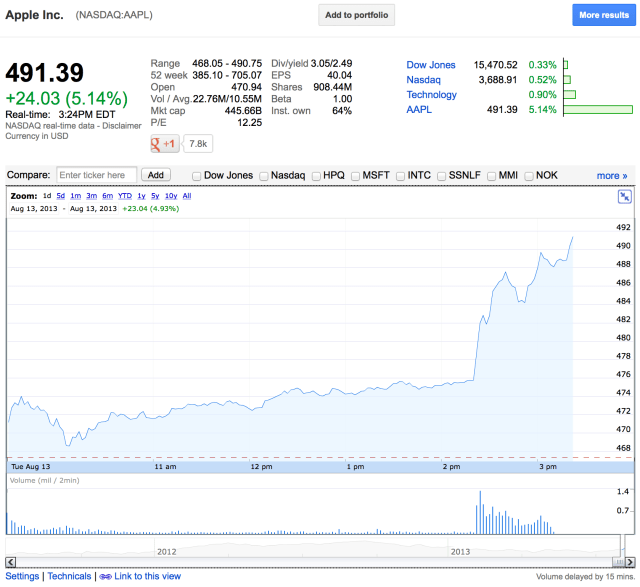
Task: Set chart zoom to 1d
Action: pos(47,196)
